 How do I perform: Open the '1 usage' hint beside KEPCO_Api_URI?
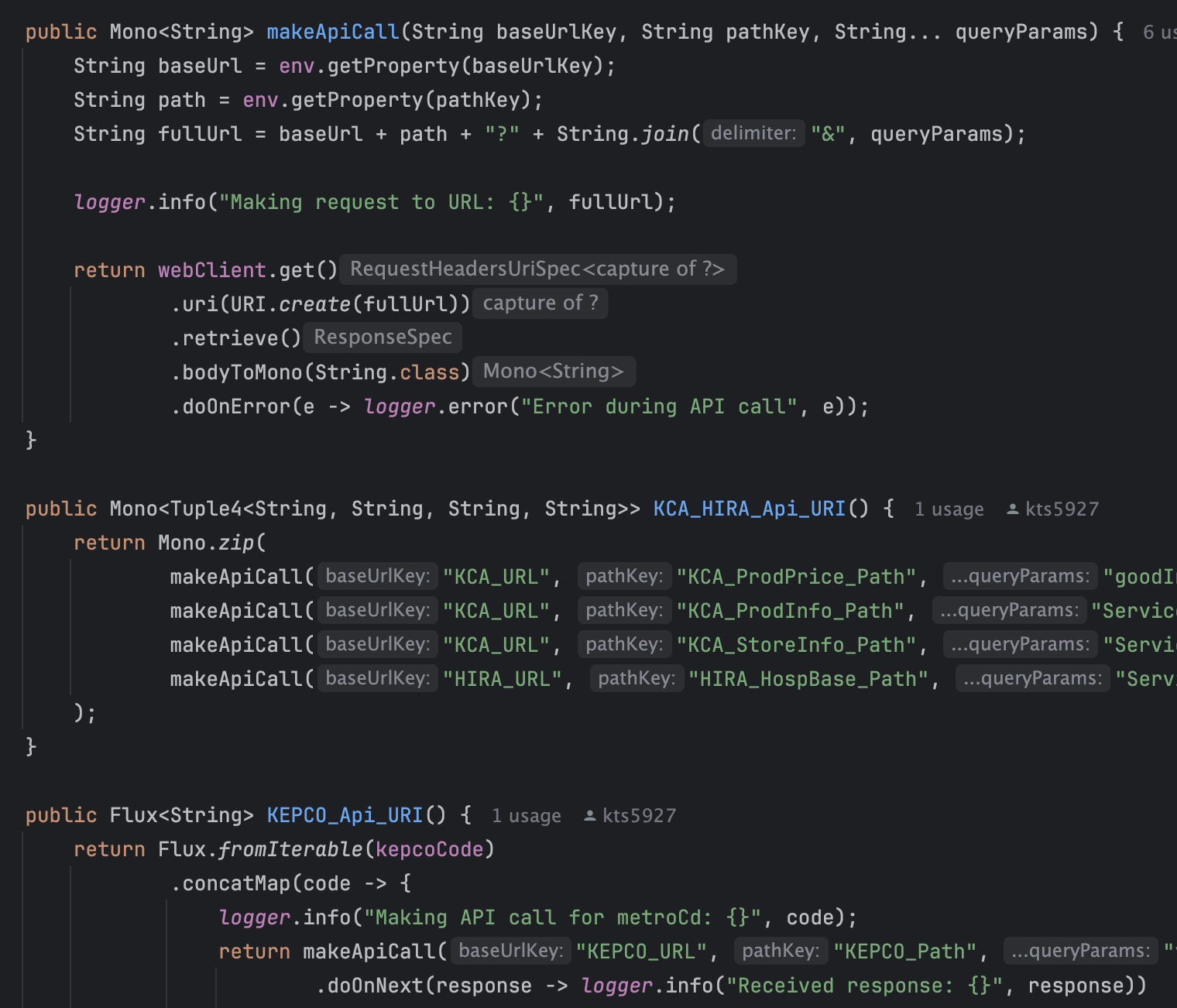click(x=526, y=816)
